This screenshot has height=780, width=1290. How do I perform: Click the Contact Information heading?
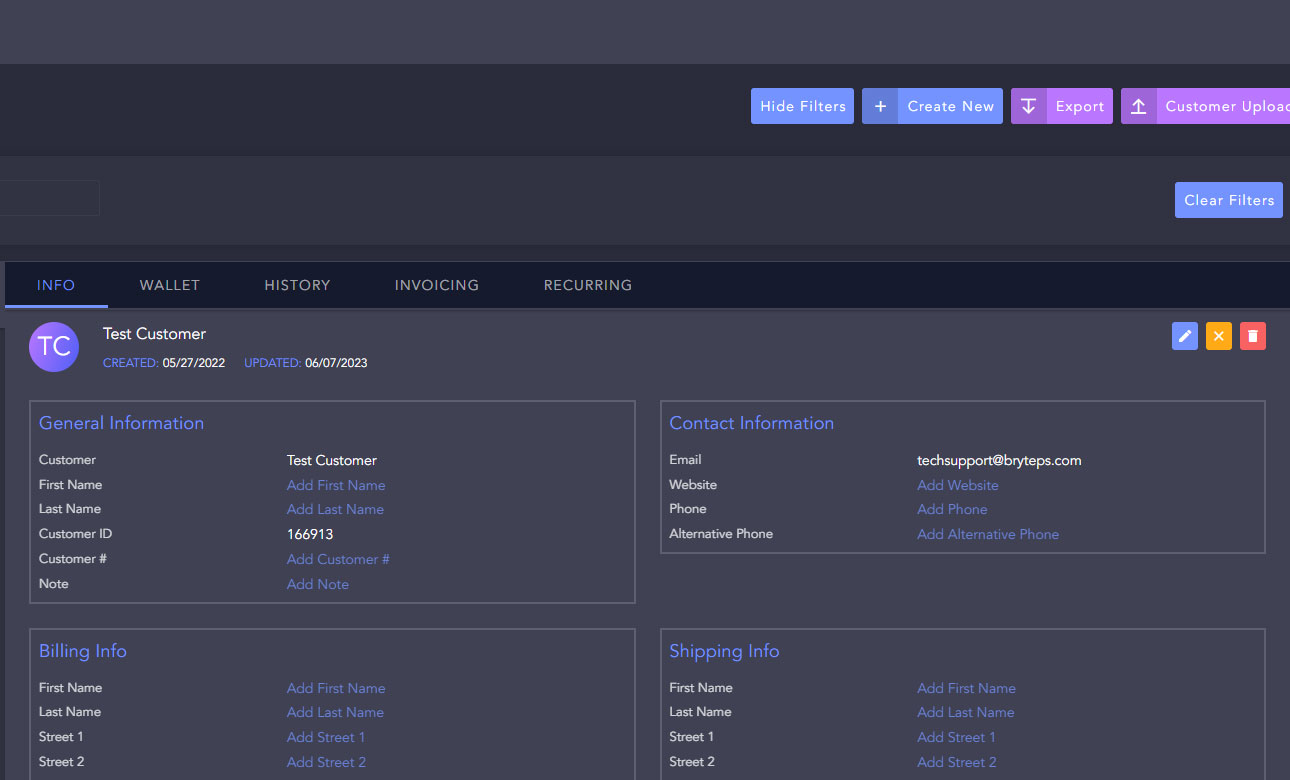[751, 423]
